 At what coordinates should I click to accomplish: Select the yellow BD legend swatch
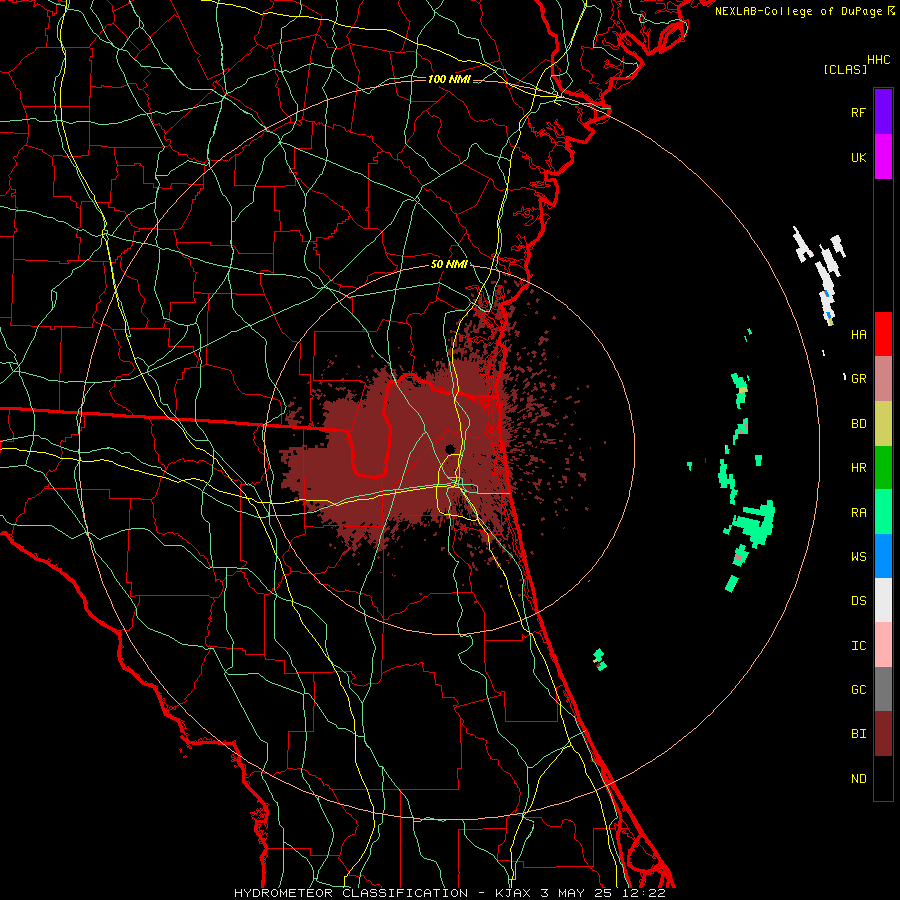883,423
